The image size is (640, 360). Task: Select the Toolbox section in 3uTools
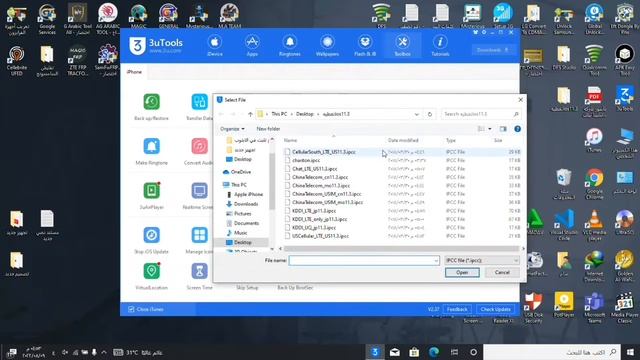pos(402,45)
